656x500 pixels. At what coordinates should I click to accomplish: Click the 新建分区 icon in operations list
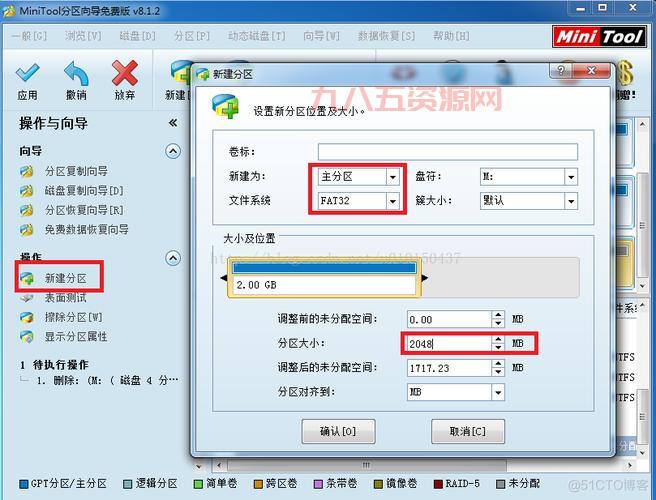[x=27, y=278]
